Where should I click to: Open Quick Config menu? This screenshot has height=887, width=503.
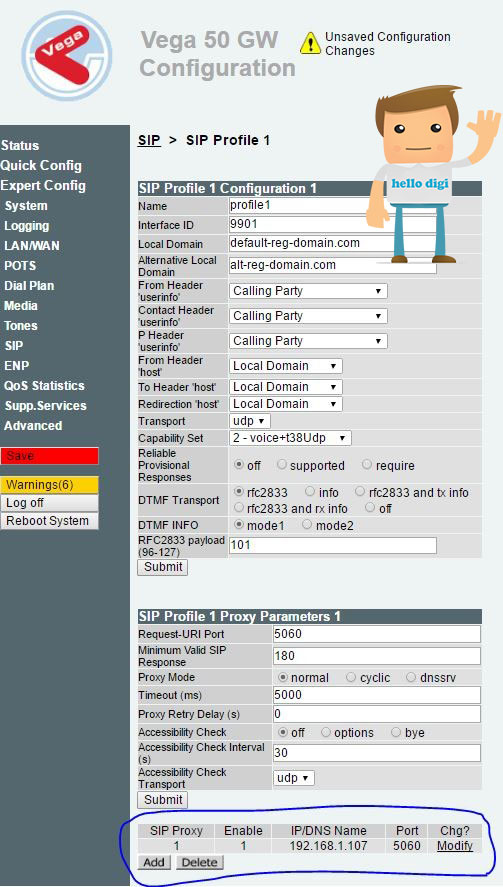point(41,165)
